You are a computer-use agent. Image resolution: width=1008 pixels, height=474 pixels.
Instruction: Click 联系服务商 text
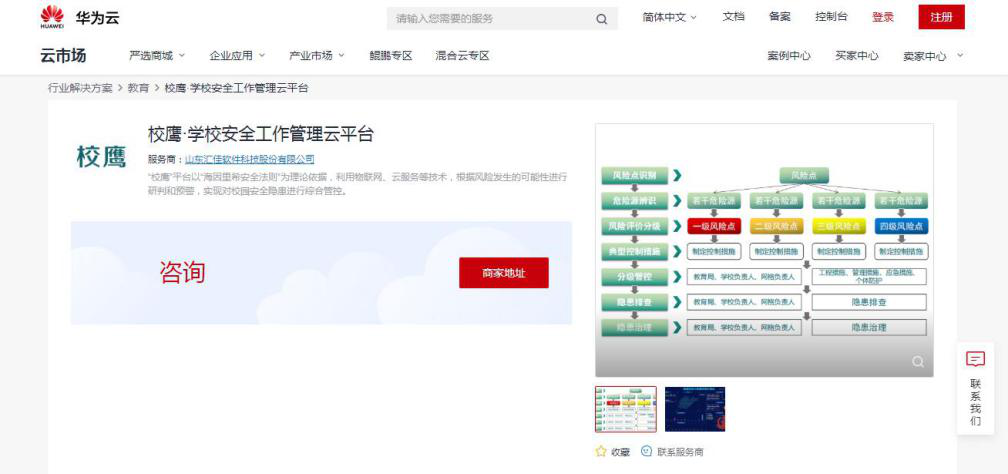point(680,452)
